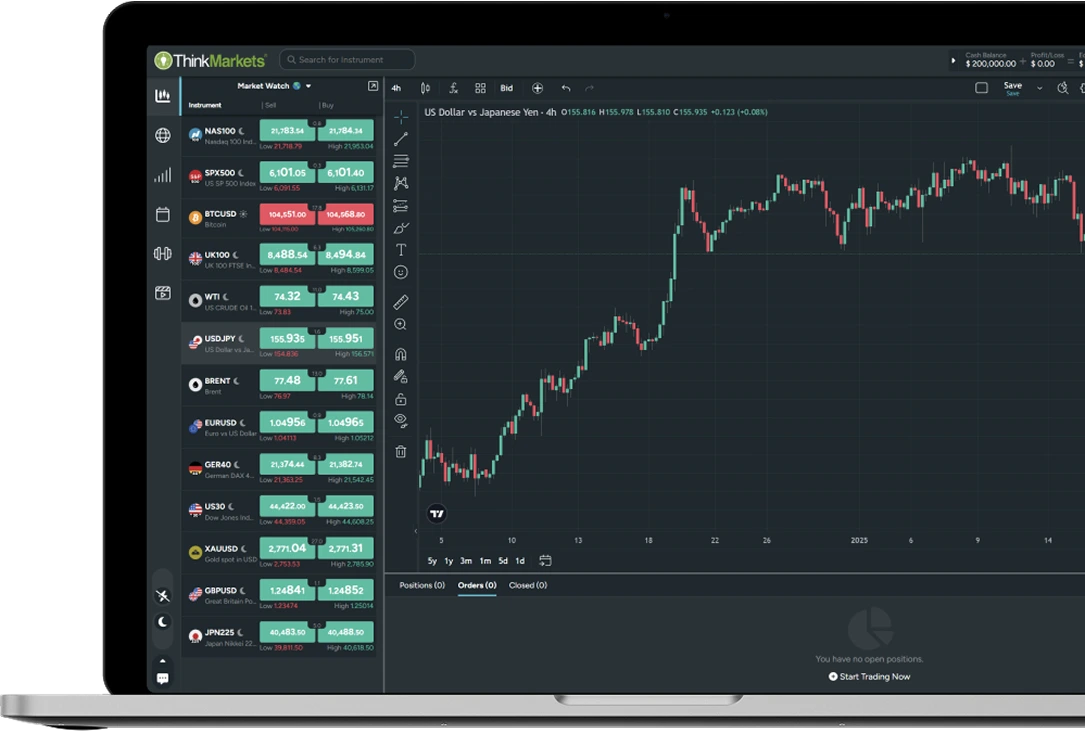
Task: Click the add compare plus icon
Action: [x=537, y=88]
